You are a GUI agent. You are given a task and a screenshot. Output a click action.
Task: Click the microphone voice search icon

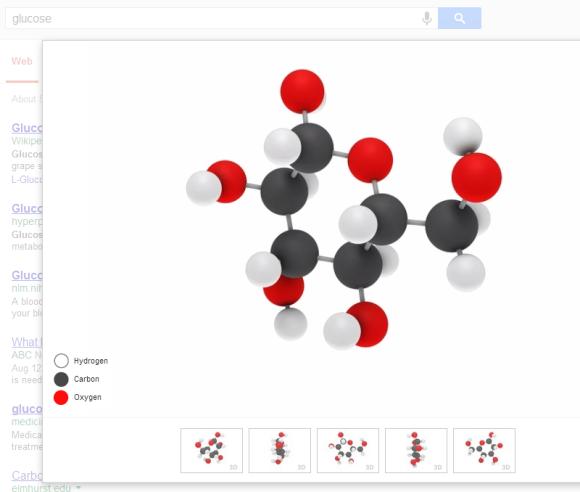tap(426, 18)
